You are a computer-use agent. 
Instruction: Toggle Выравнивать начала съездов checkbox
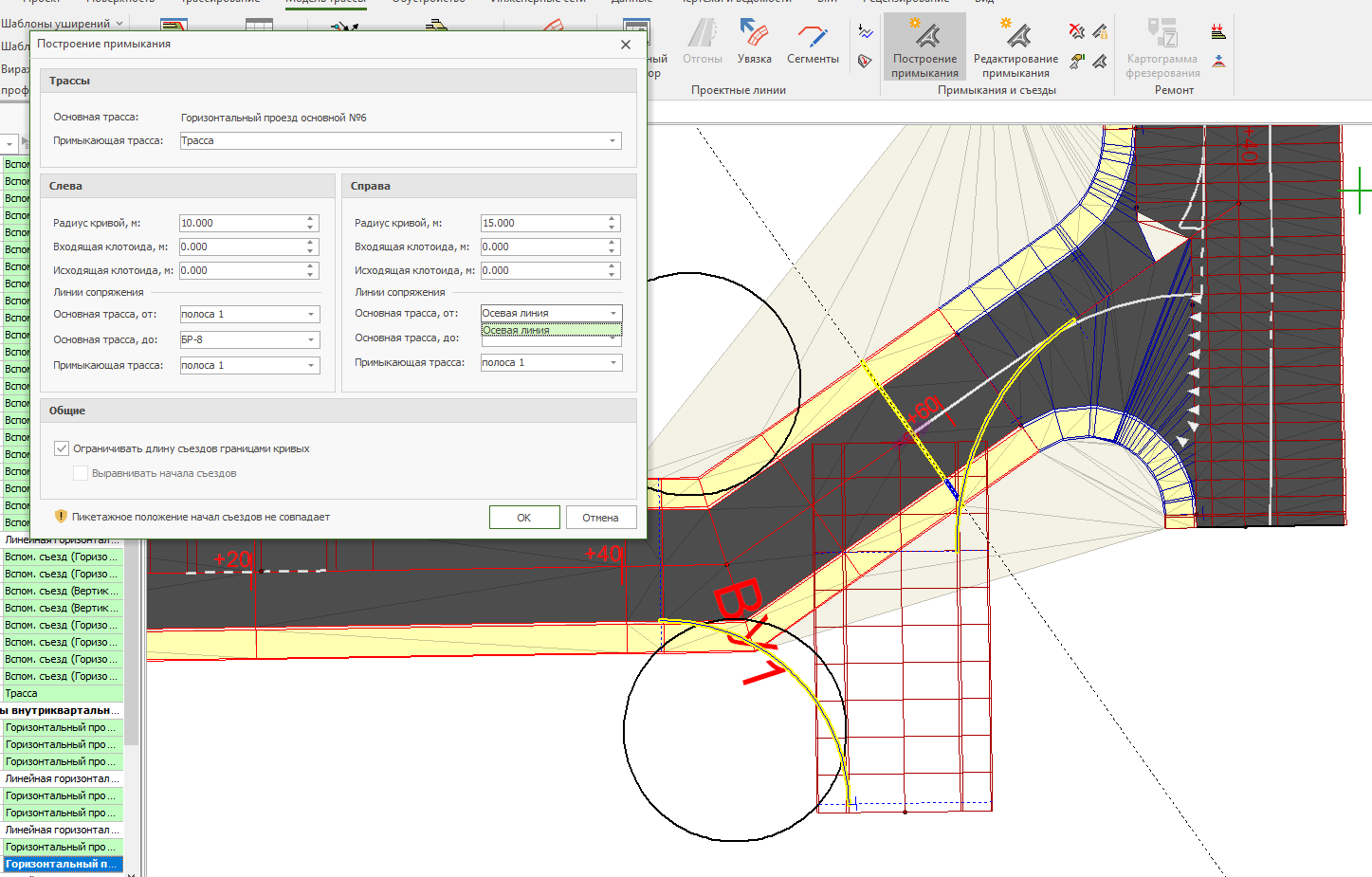[81, 473]
